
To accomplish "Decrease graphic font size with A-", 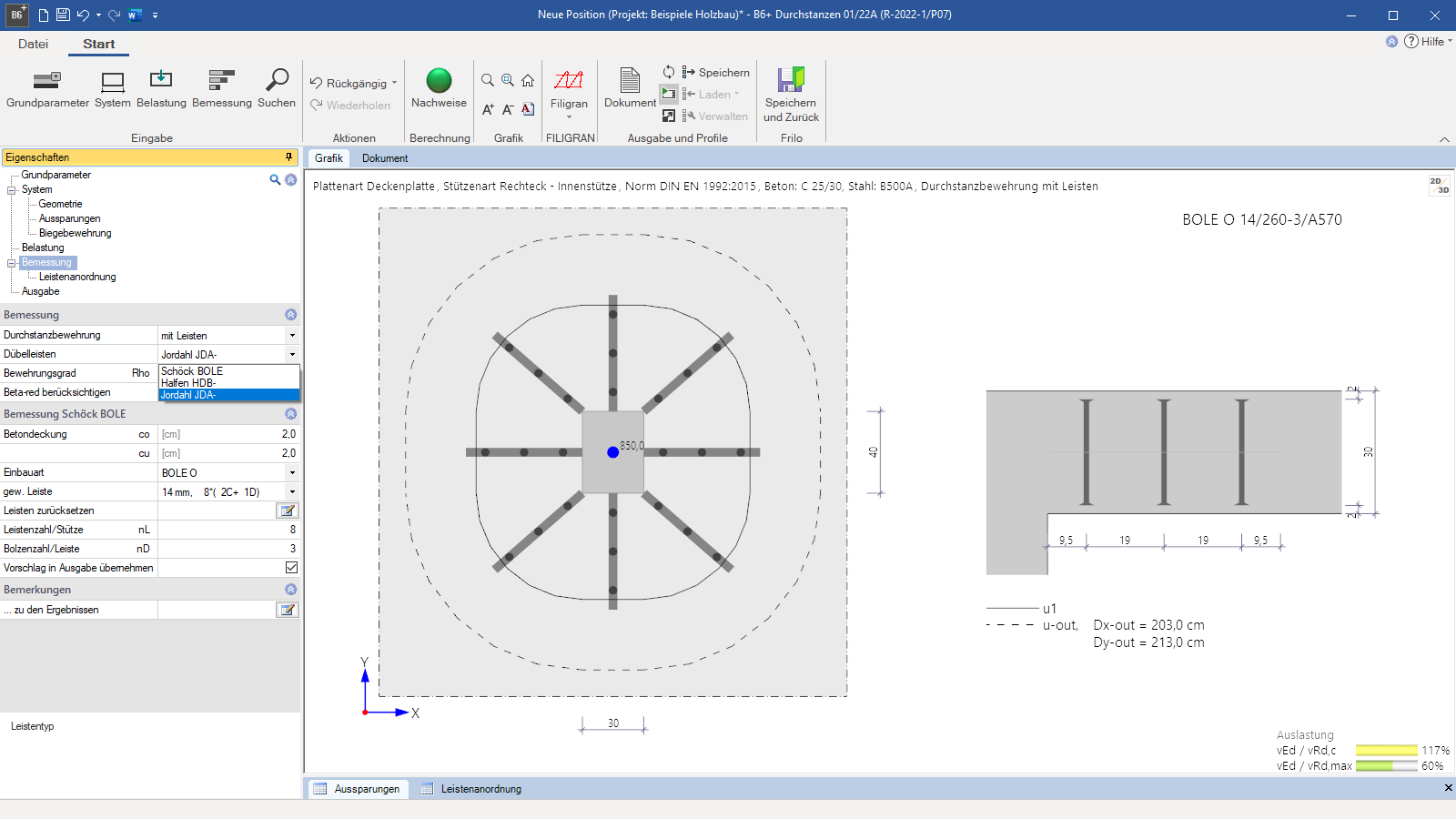I will tap(508, 109).
